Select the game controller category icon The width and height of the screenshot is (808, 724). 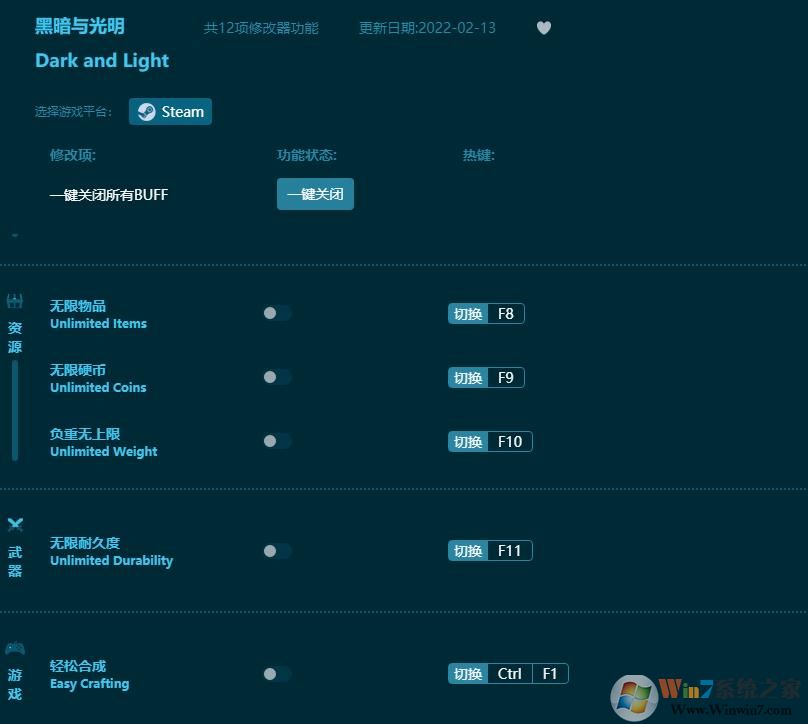point(15,648)
